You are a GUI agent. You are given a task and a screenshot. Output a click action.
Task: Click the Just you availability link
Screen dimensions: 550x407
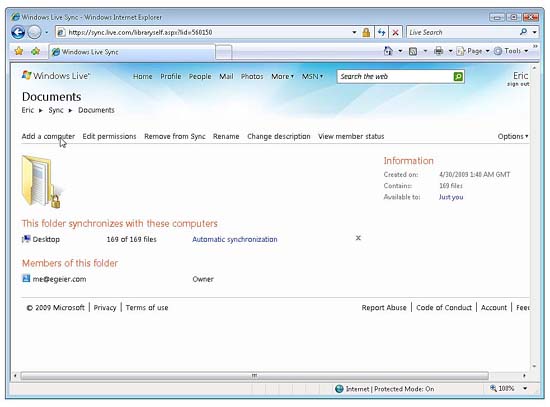point(451,197)
